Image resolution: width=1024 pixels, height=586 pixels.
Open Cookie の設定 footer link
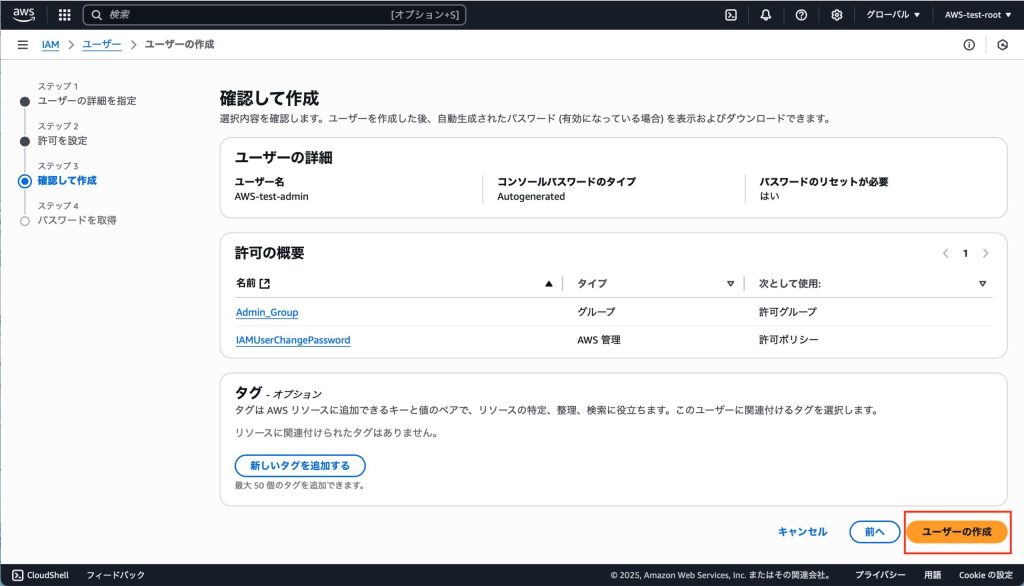coord(985,575)
